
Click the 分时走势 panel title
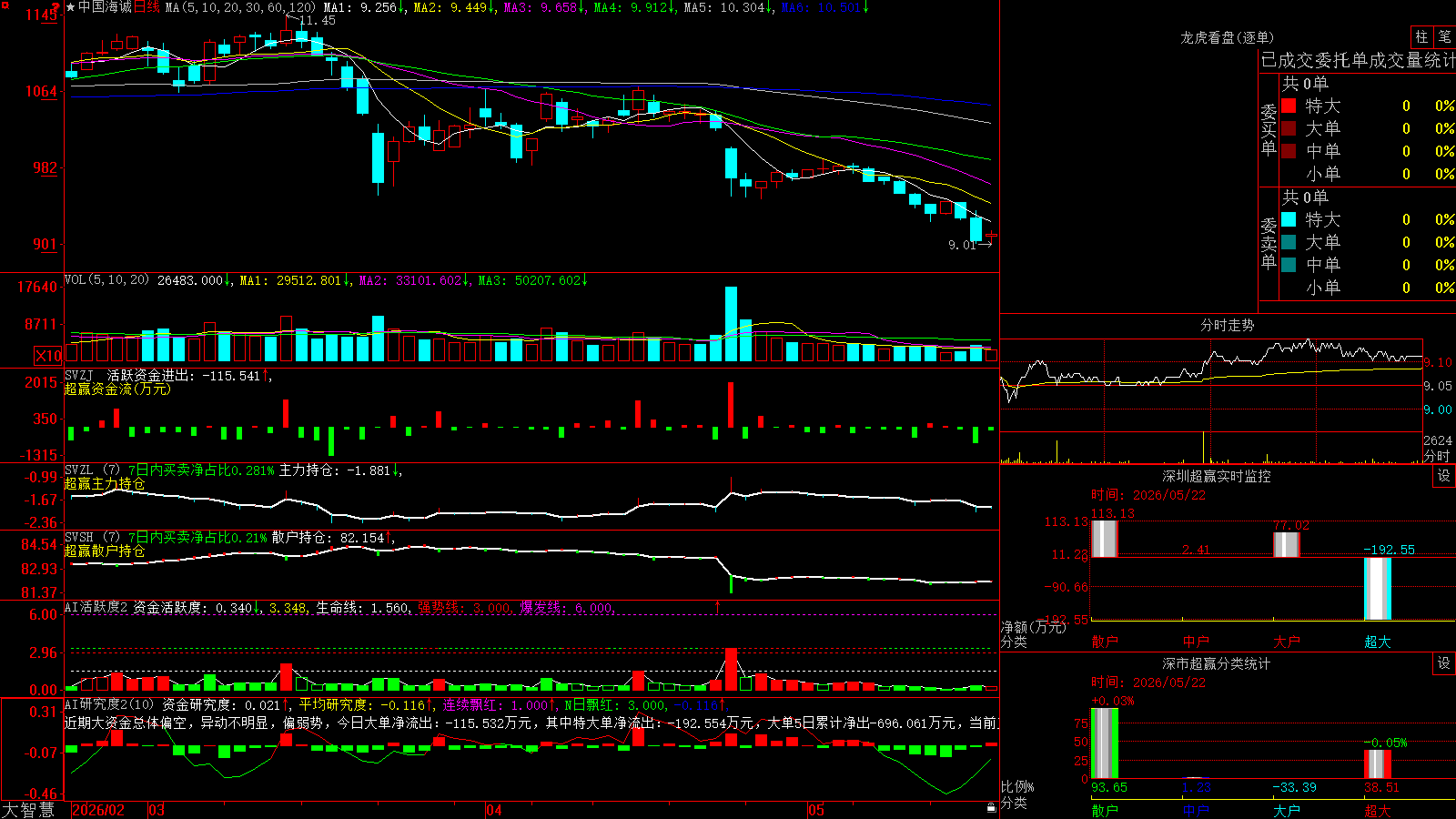[1227, 325]
